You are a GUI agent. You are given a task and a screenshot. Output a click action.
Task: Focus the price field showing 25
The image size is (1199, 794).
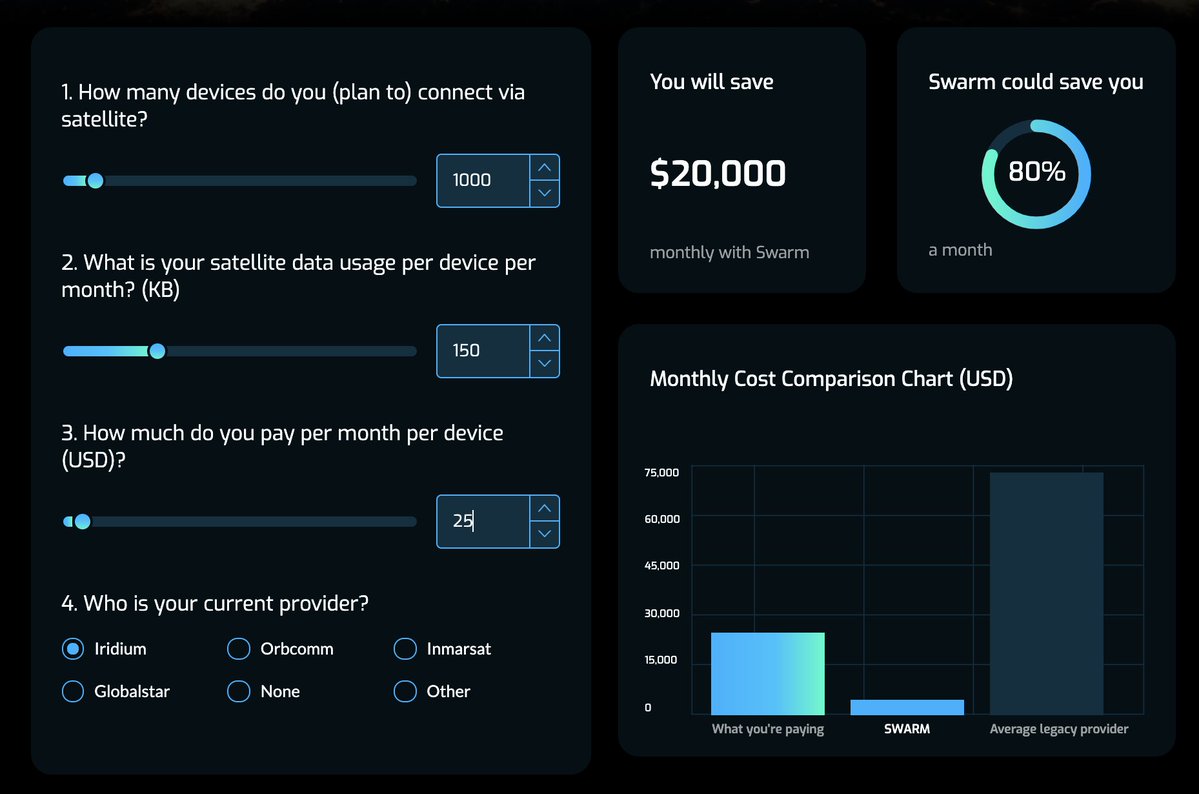click(x=483, y=522)
